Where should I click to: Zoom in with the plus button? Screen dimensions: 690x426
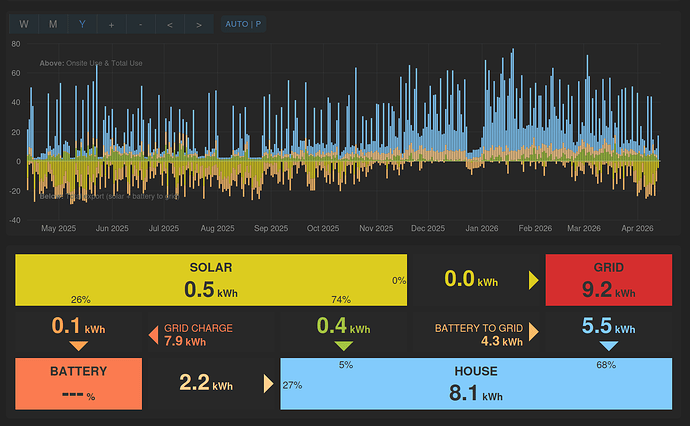[111, 24]
